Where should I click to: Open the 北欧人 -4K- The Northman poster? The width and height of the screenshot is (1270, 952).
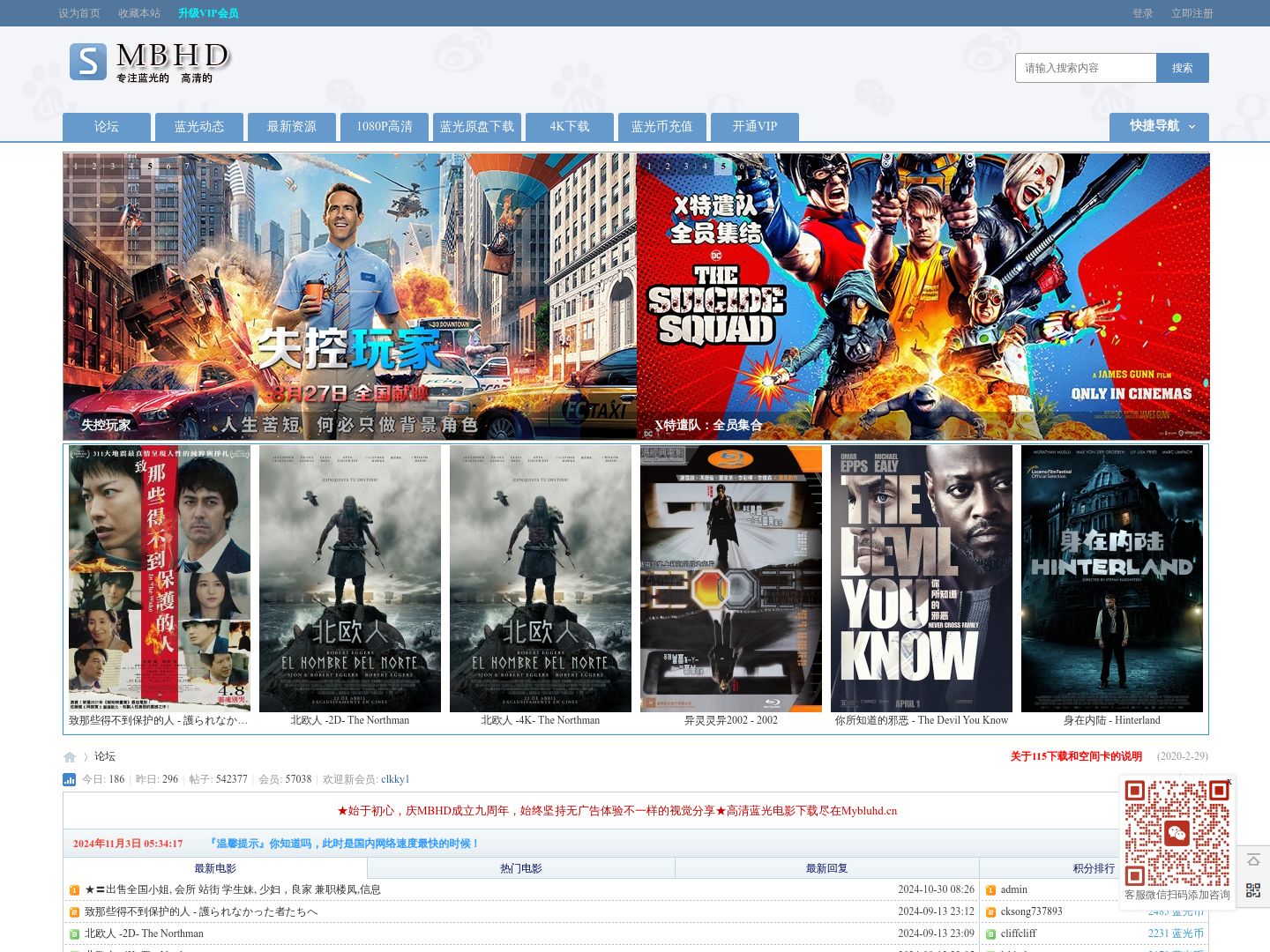[x=541, y=578]
